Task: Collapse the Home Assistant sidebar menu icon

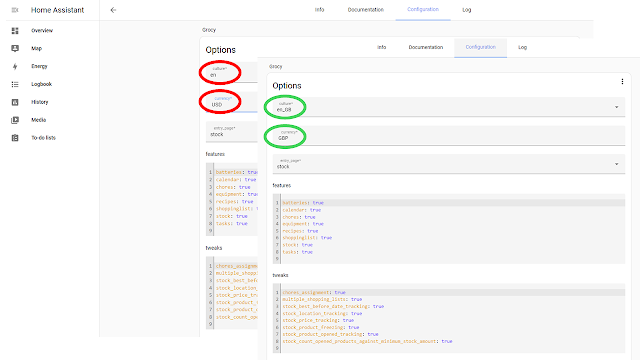Action: (x=15, y=10)
